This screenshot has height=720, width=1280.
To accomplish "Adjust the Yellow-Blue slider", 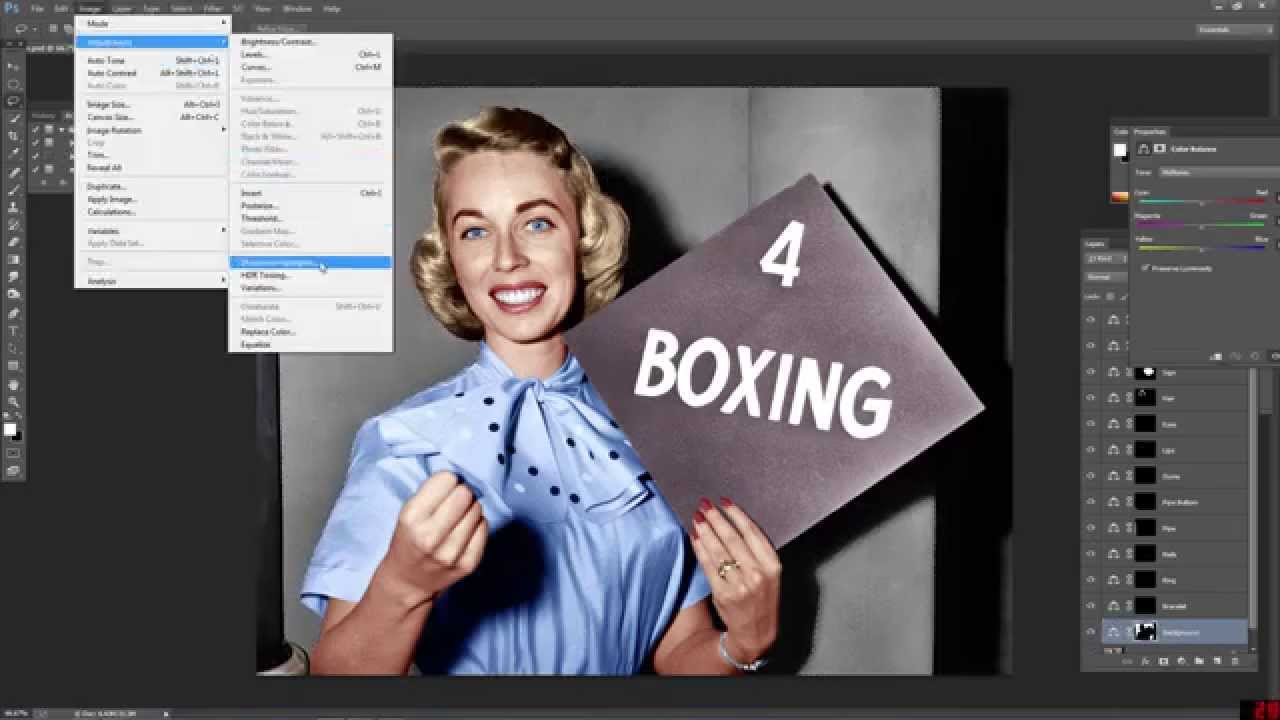I will tap(1201, 249).
